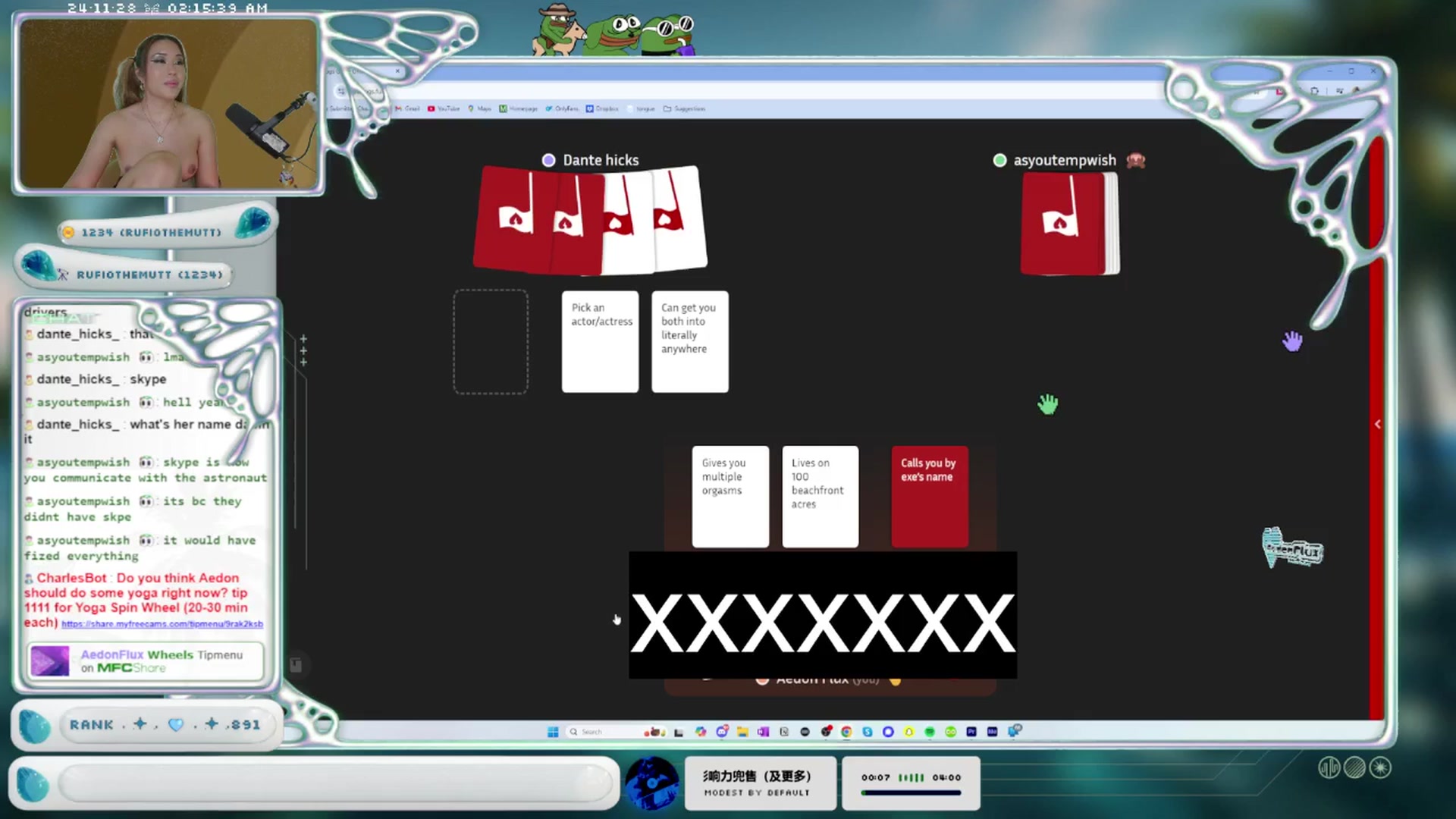Open the AedonFlux Wheels Tipmenu share card

click(146, 661)
